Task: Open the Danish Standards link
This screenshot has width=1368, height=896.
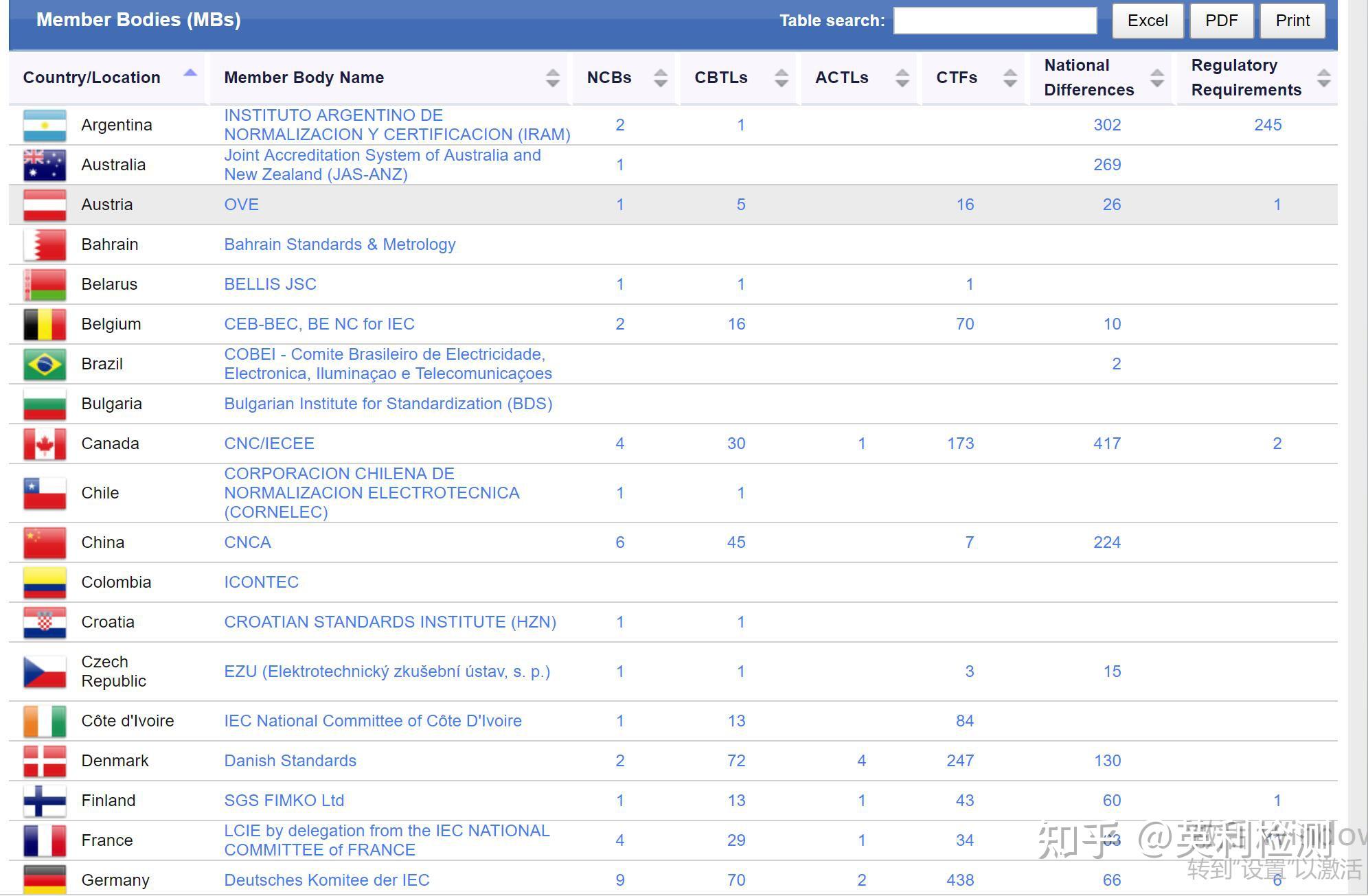Action: [290, 761]
